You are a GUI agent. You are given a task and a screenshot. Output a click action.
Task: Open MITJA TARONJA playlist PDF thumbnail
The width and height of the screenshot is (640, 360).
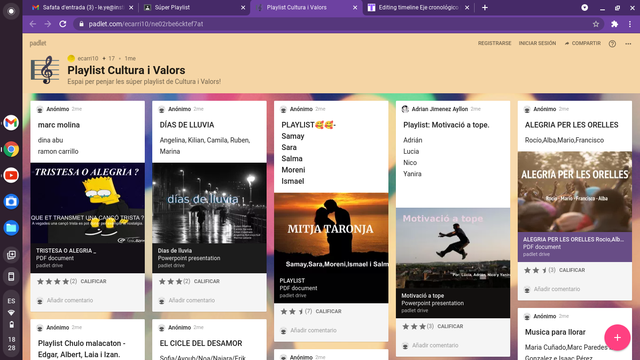(331, 233)
